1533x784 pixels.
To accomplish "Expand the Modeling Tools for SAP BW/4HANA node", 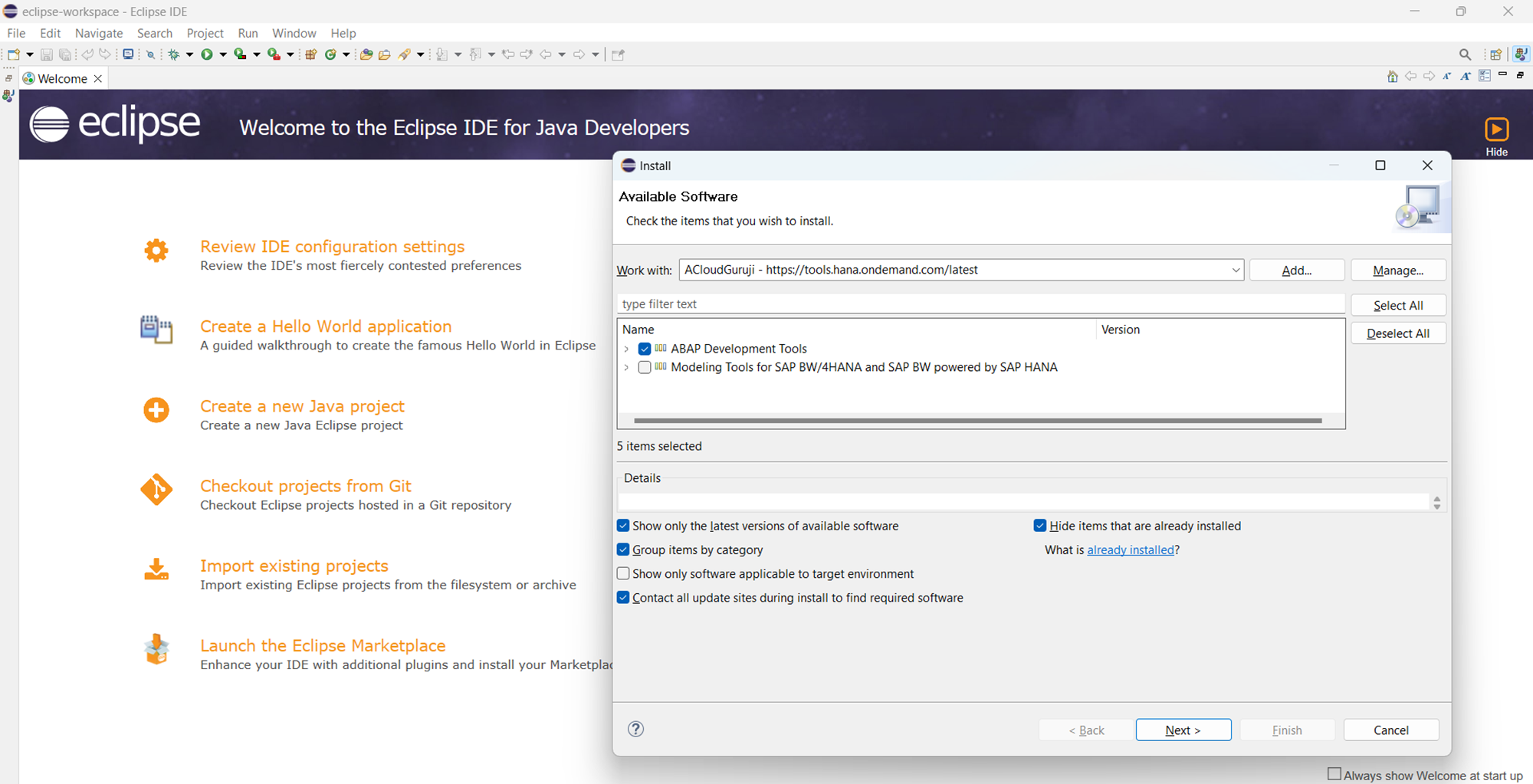I will coord(627,368).
